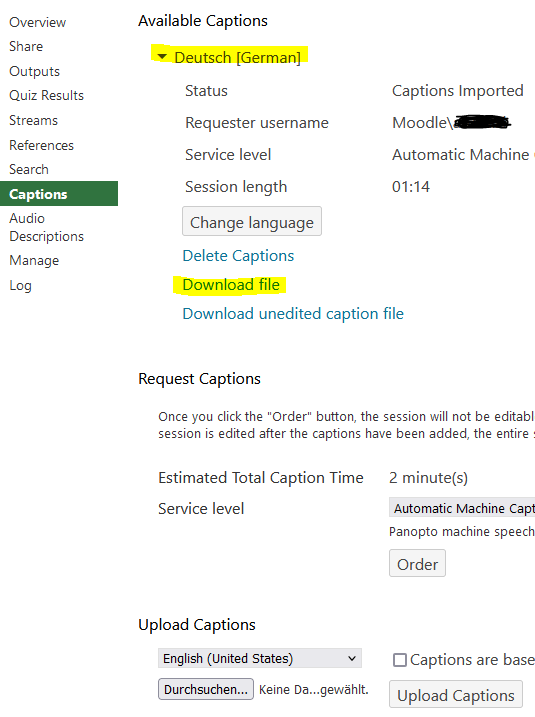
Task: Select the active Captions tab
Action: pyautogui.click(x=59, y=194)
